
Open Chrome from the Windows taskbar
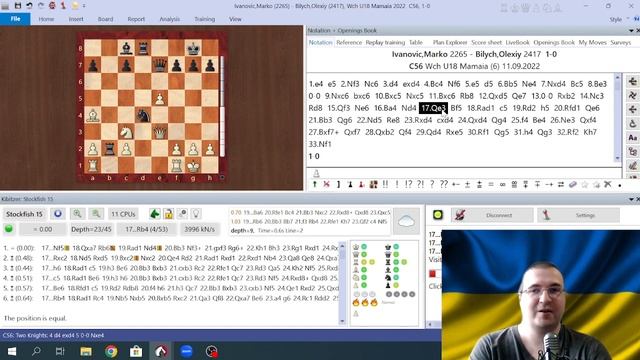pos(111,351)
